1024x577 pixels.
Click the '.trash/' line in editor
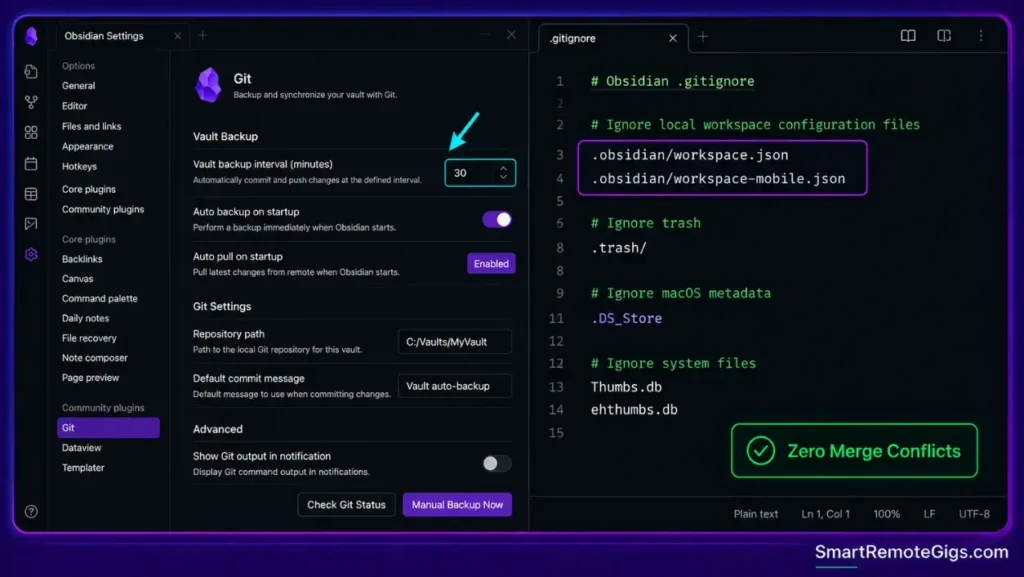(618, 248)
